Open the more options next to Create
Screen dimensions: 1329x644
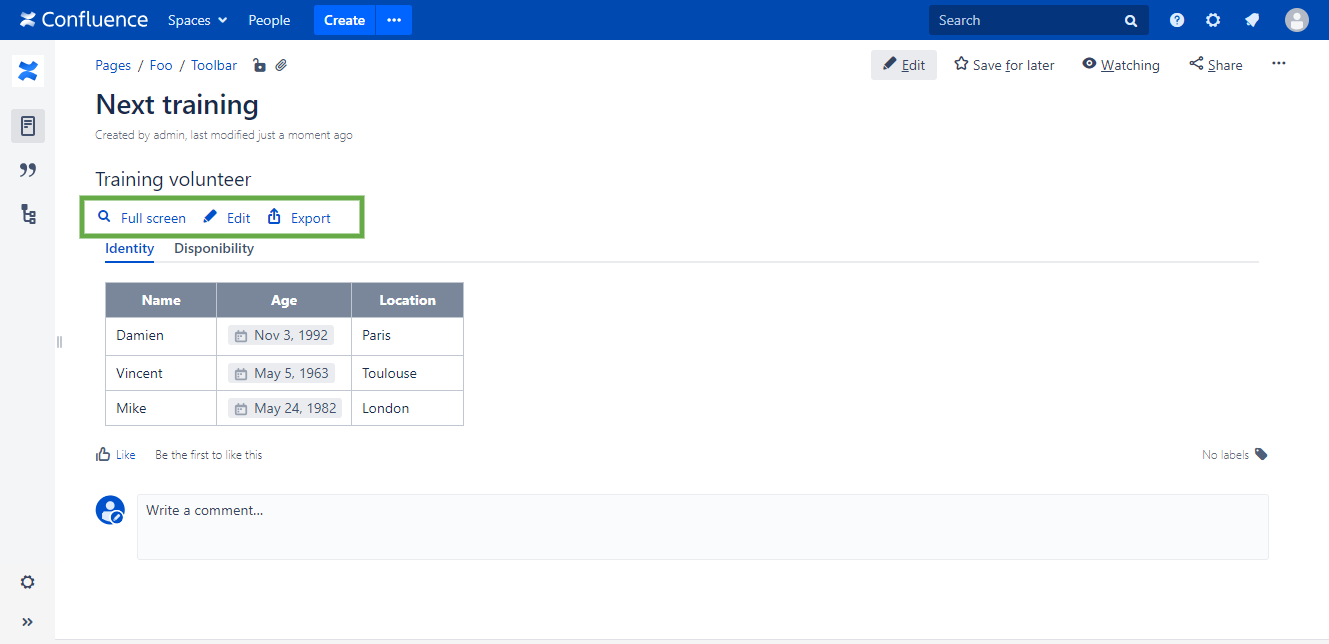coord(393,20)
